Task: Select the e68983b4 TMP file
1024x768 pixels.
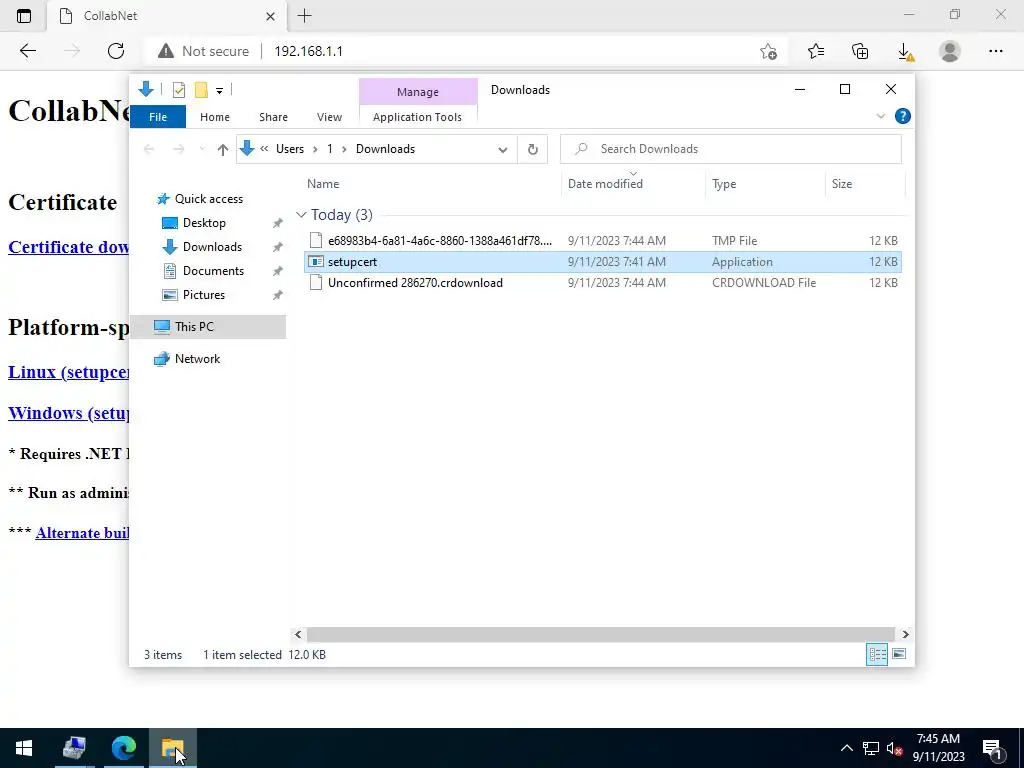Action: [602, 241]
